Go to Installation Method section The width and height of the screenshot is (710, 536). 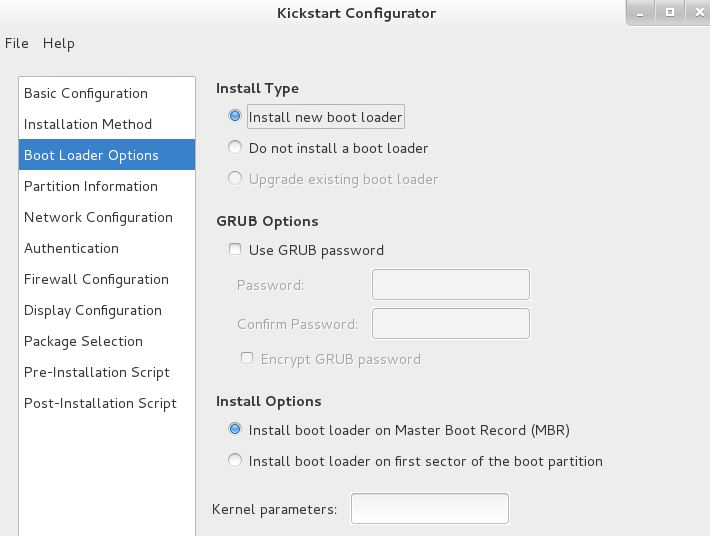[x=107, y=124]
